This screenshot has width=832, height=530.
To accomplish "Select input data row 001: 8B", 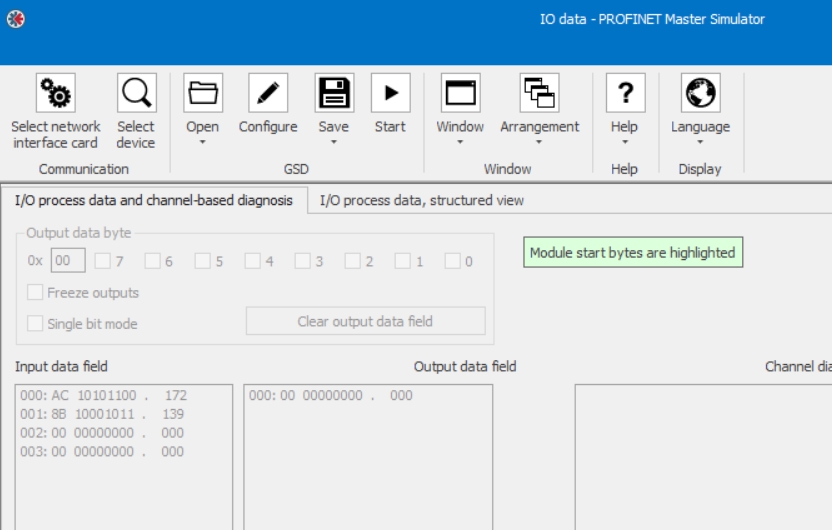I will pos(103,414).
